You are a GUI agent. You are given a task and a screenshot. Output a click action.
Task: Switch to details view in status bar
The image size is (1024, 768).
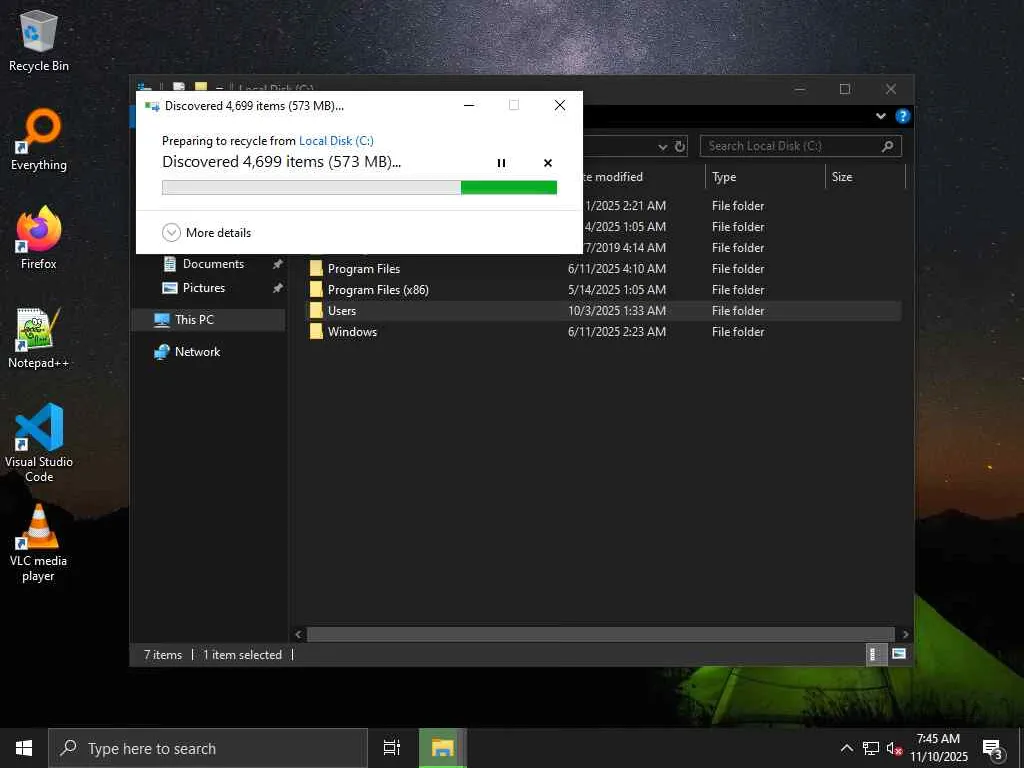coord(874,654)
